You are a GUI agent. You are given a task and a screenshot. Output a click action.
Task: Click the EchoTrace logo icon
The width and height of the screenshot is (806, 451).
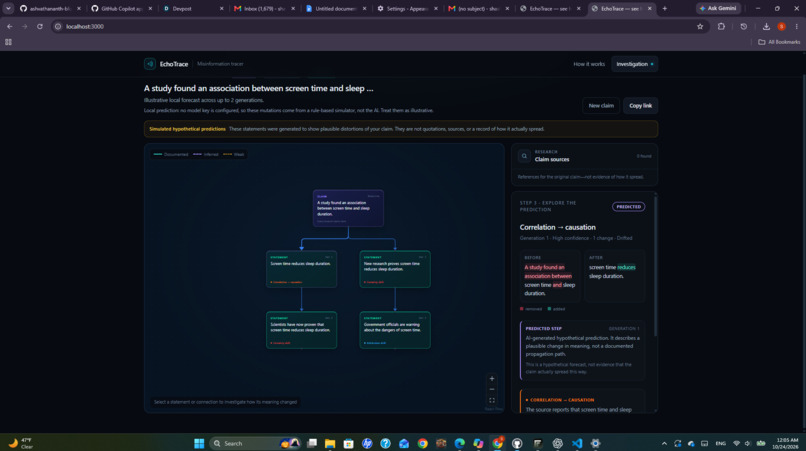(x=150, y=64)
